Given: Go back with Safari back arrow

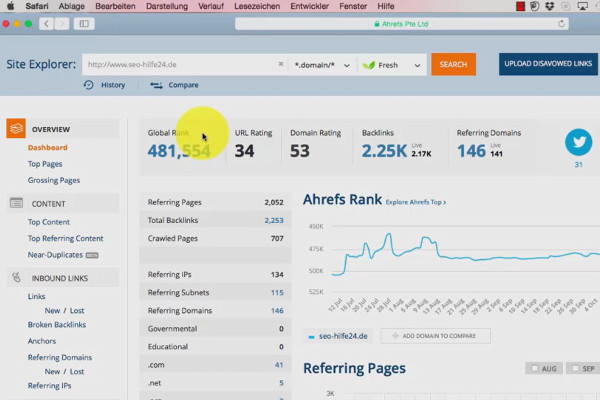Looking at the screenshot, I should tap(46, 24).
